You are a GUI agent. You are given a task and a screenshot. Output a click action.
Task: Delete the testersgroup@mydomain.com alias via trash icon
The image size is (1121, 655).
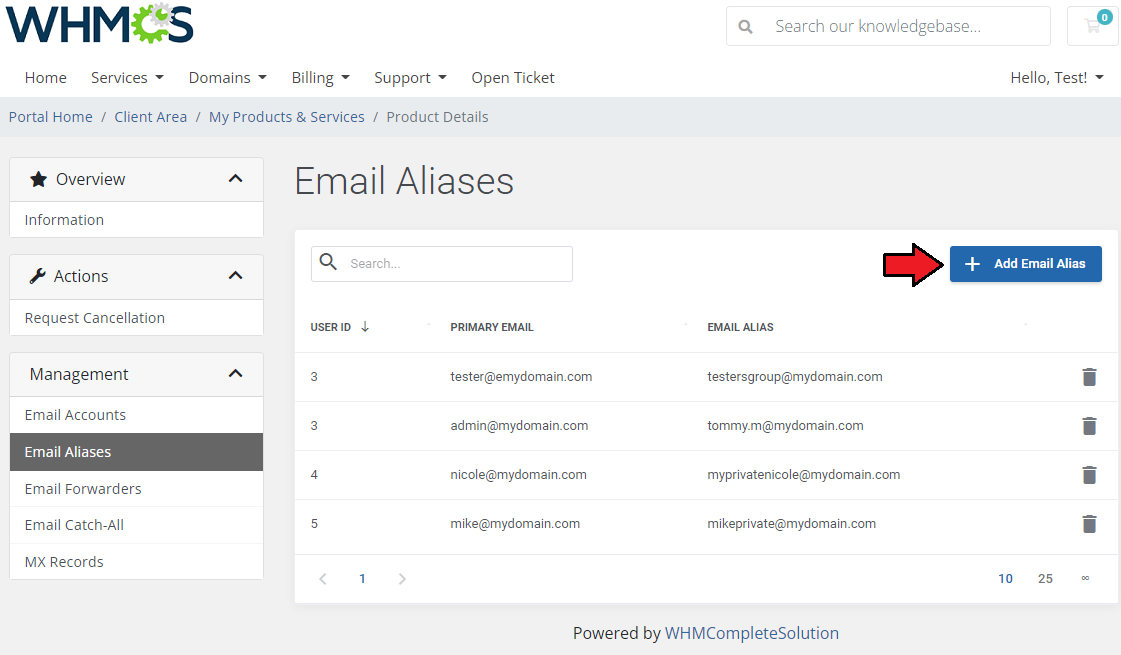click(1089, 377)
